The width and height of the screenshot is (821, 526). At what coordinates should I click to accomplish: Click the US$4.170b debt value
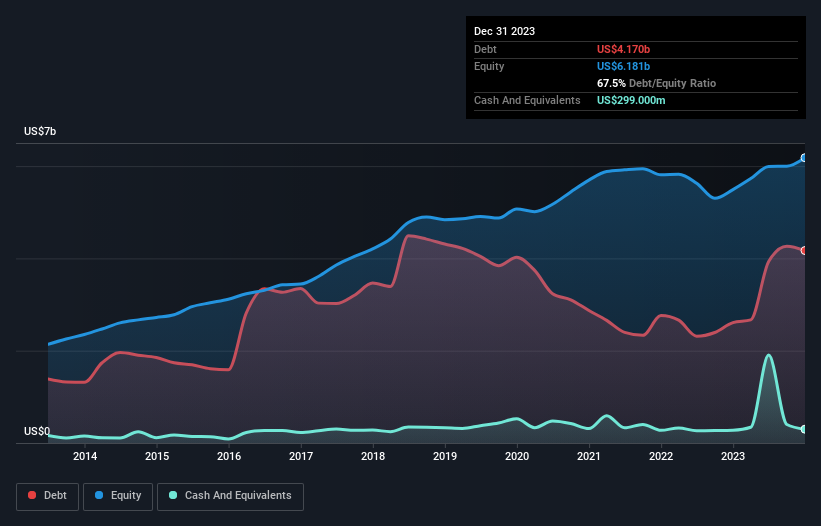[623, 49]
